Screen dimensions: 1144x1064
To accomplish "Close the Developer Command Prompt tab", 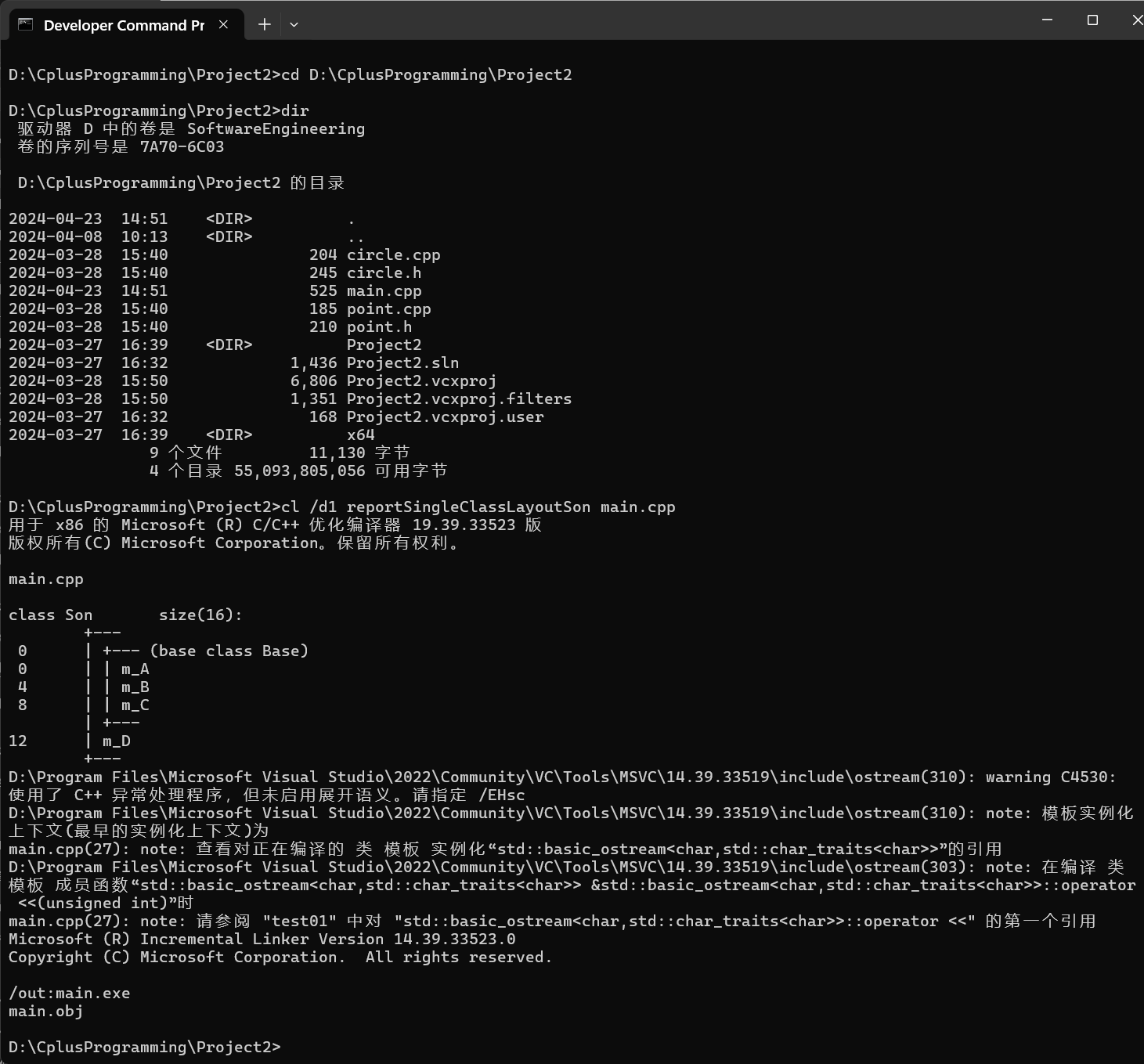I will (224, 25).
